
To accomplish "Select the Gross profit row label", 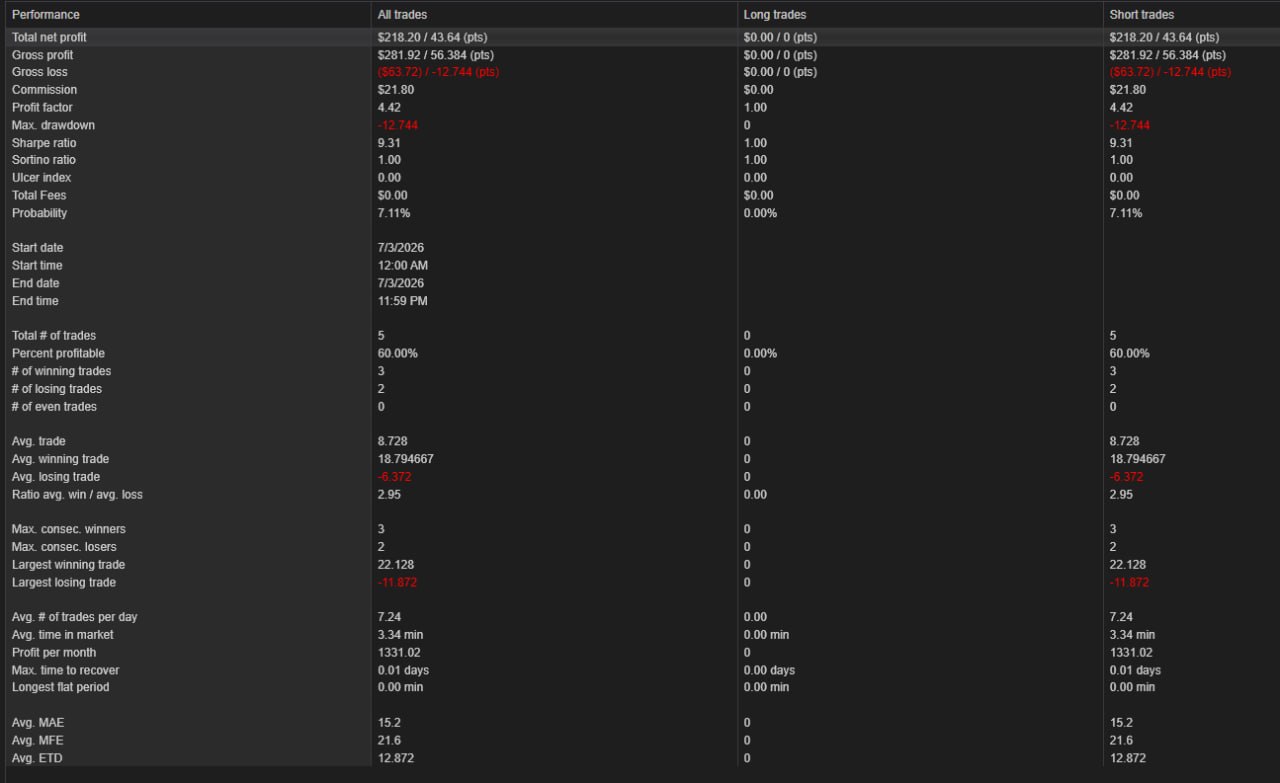I will pyautogui.click(x=42, y=55).
